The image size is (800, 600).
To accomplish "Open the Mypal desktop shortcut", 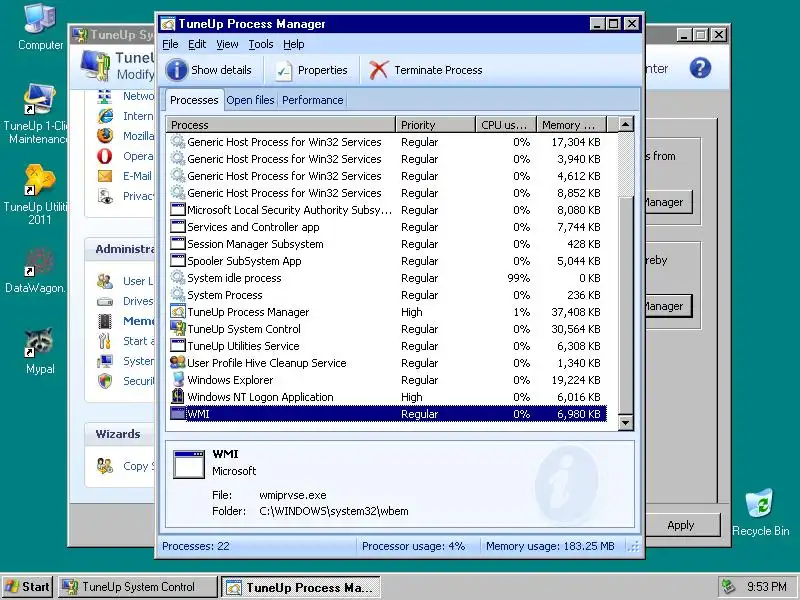I will tap(40, 351).
